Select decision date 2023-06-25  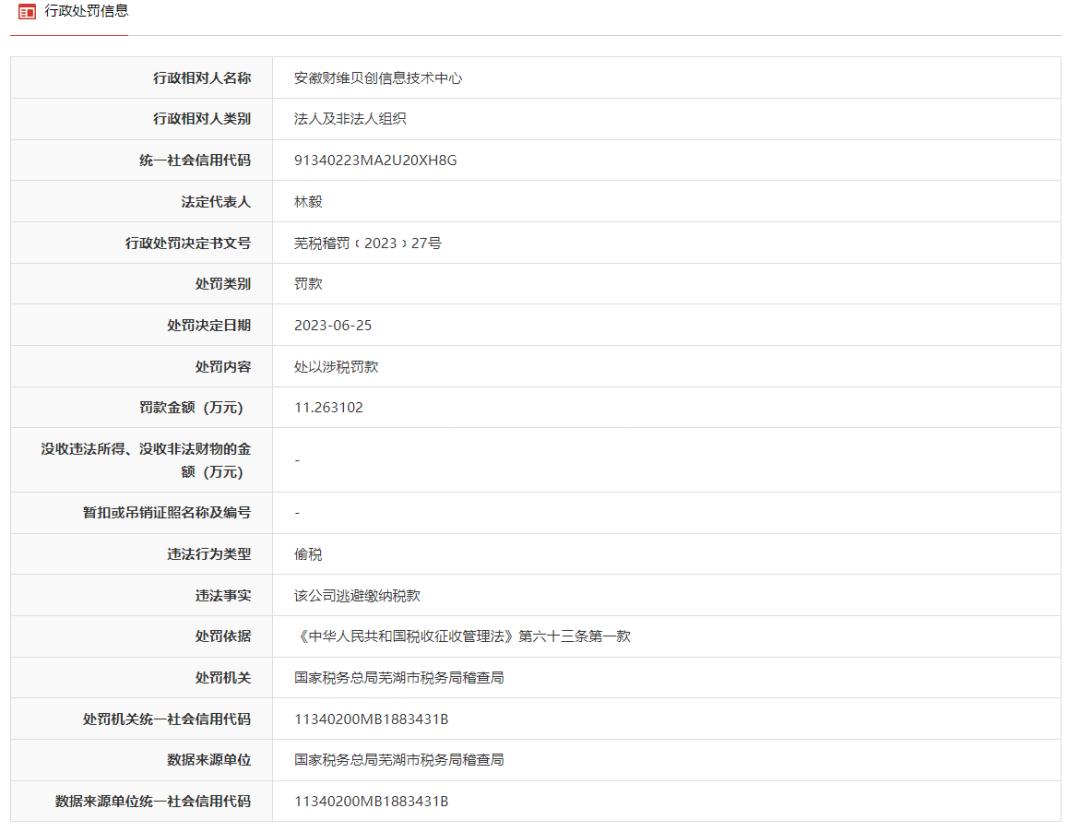pos(333,324)
